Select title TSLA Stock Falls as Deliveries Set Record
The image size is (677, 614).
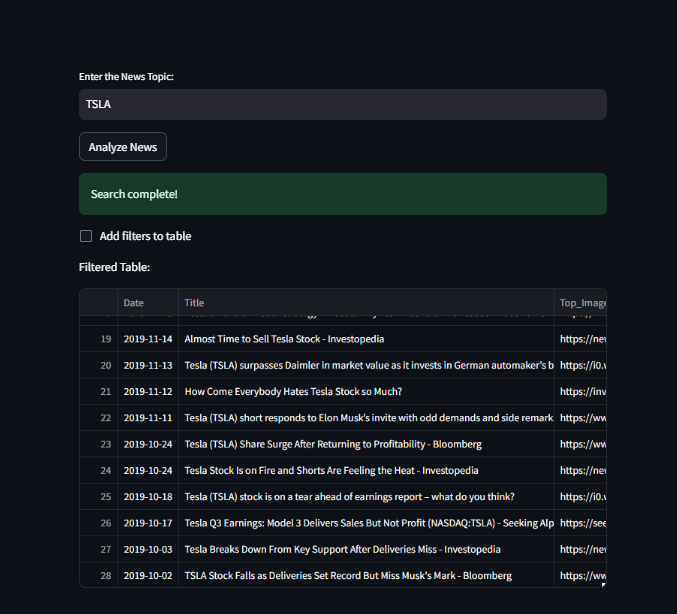click(366, 576)
